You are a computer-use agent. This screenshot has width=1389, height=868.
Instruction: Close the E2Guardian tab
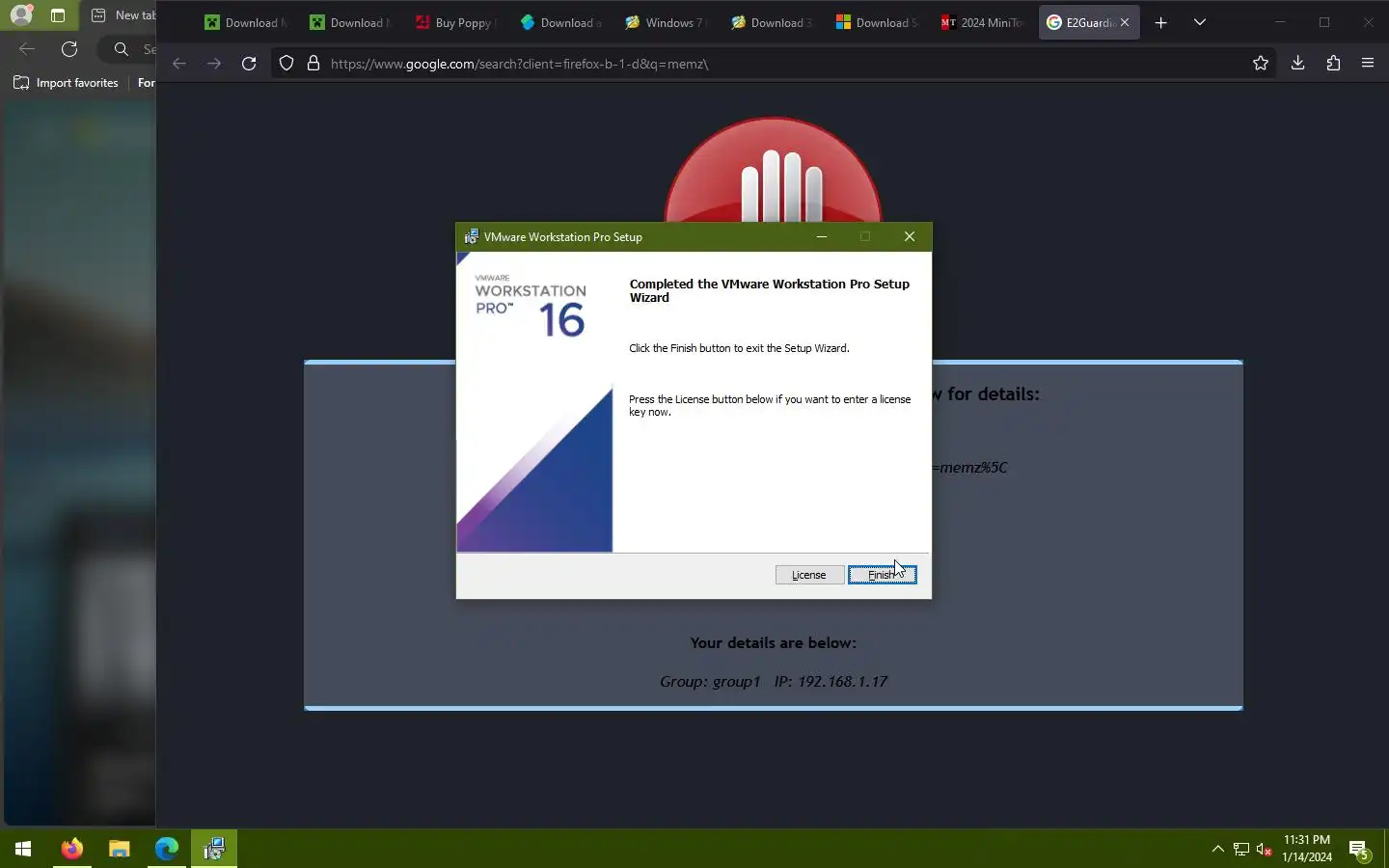[x=1125, y=22]
